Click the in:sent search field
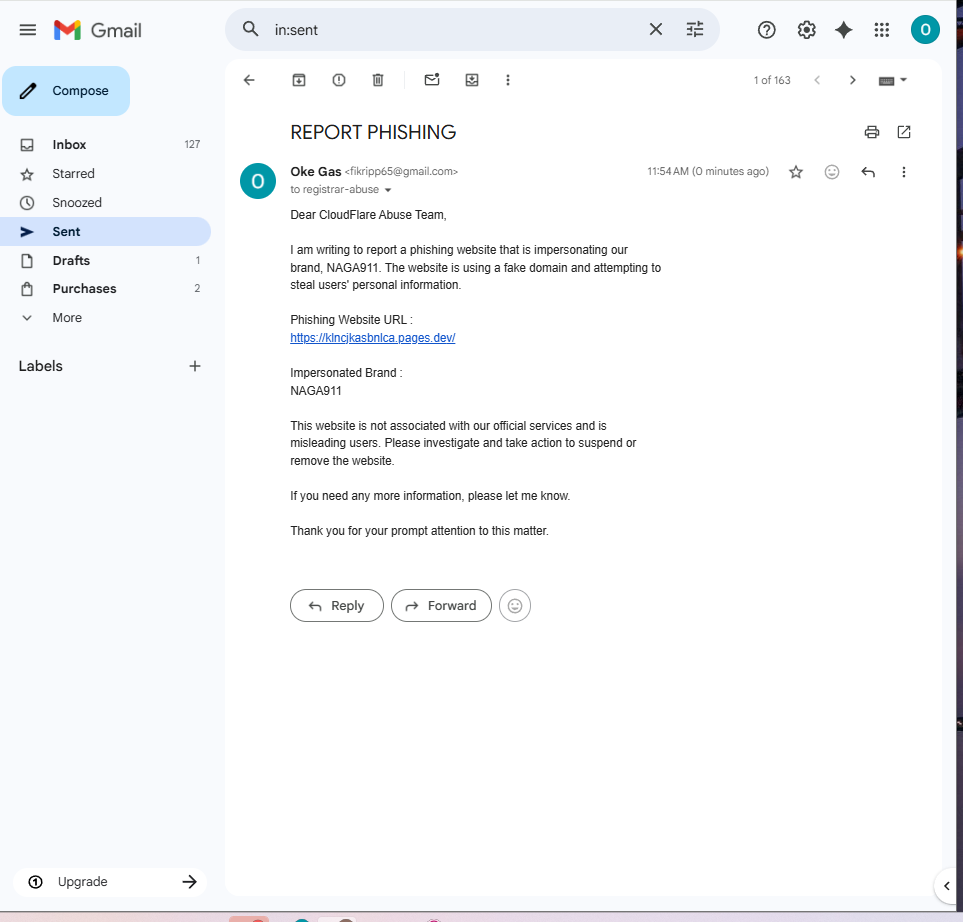Viewport: 963px width, 922px height. coord(454,29)
